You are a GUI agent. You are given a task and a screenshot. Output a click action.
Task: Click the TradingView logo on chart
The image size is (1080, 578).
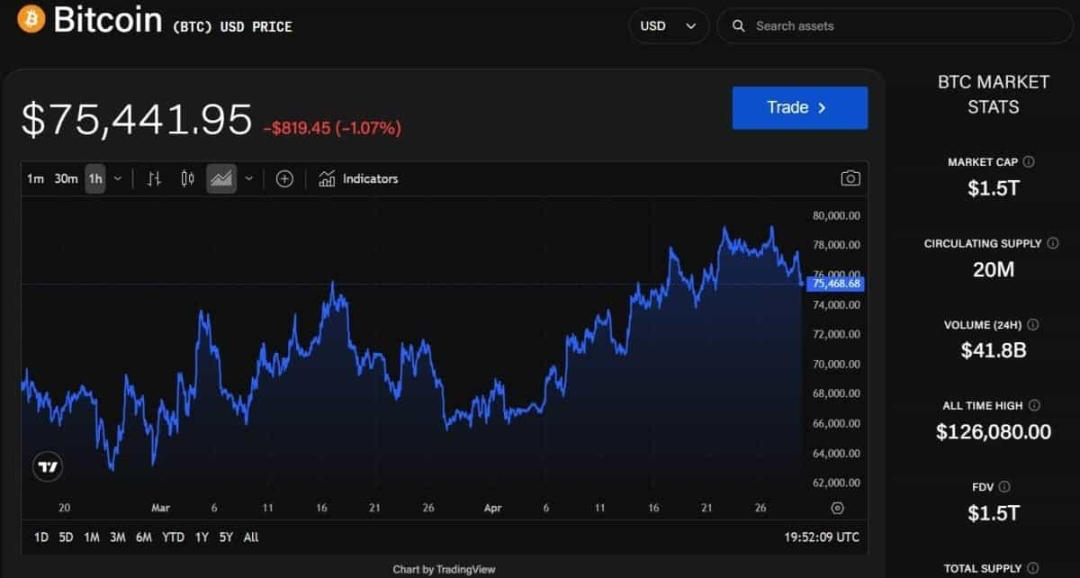[x=48, y=467]
